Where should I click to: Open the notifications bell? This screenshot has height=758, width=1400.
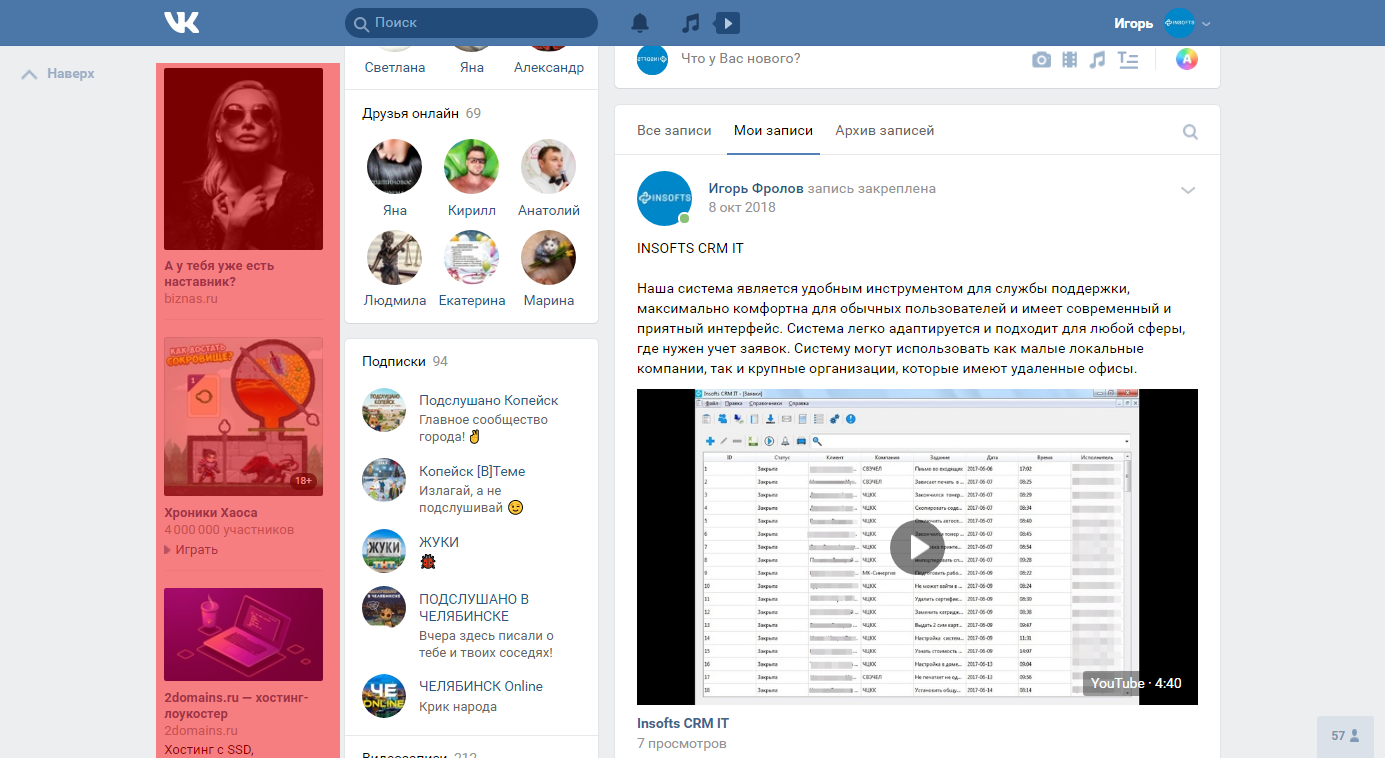[640, 23]
